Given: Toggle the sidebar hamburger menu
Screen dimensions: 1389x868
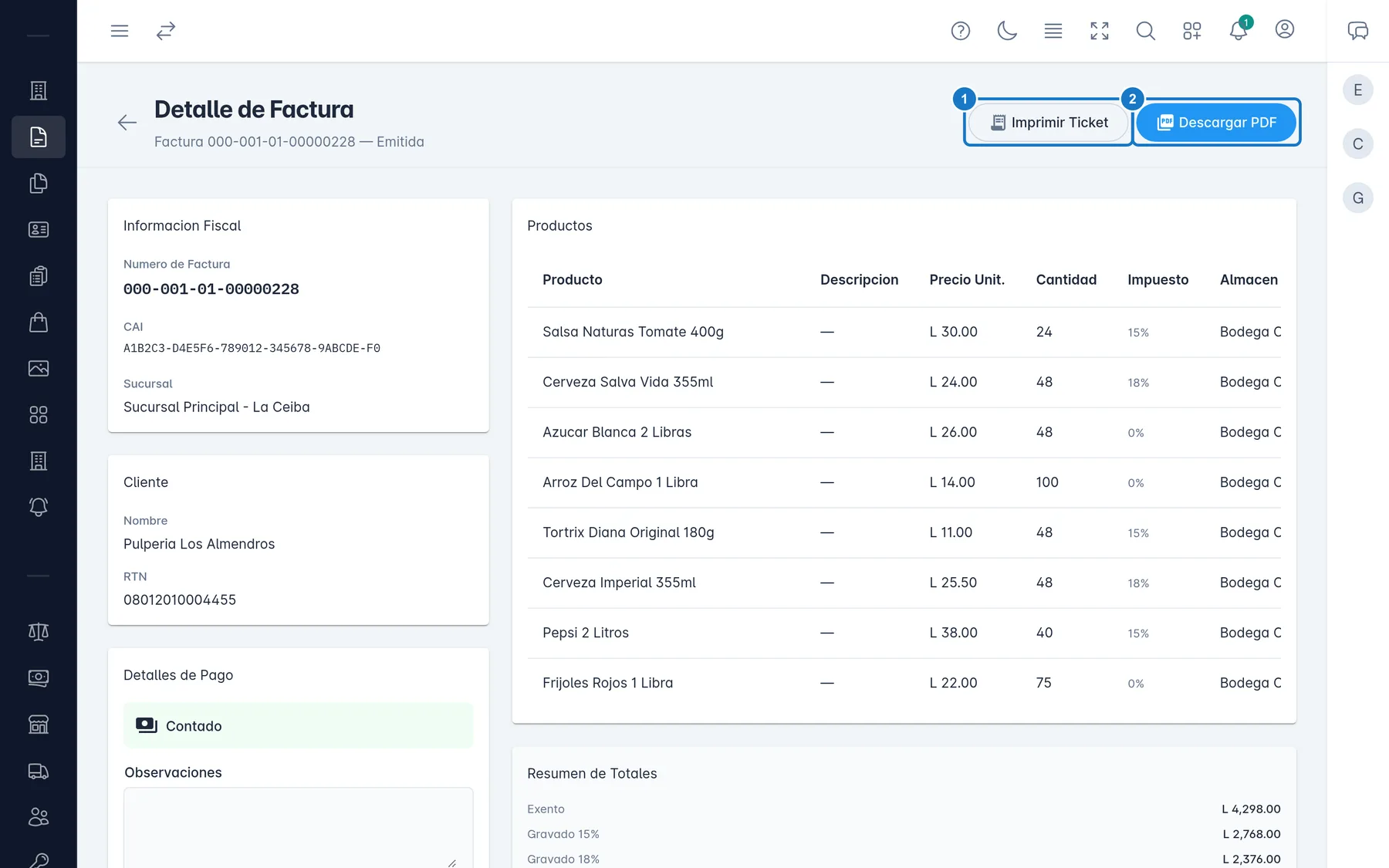Looking at the screenshot, I should 120,31.
